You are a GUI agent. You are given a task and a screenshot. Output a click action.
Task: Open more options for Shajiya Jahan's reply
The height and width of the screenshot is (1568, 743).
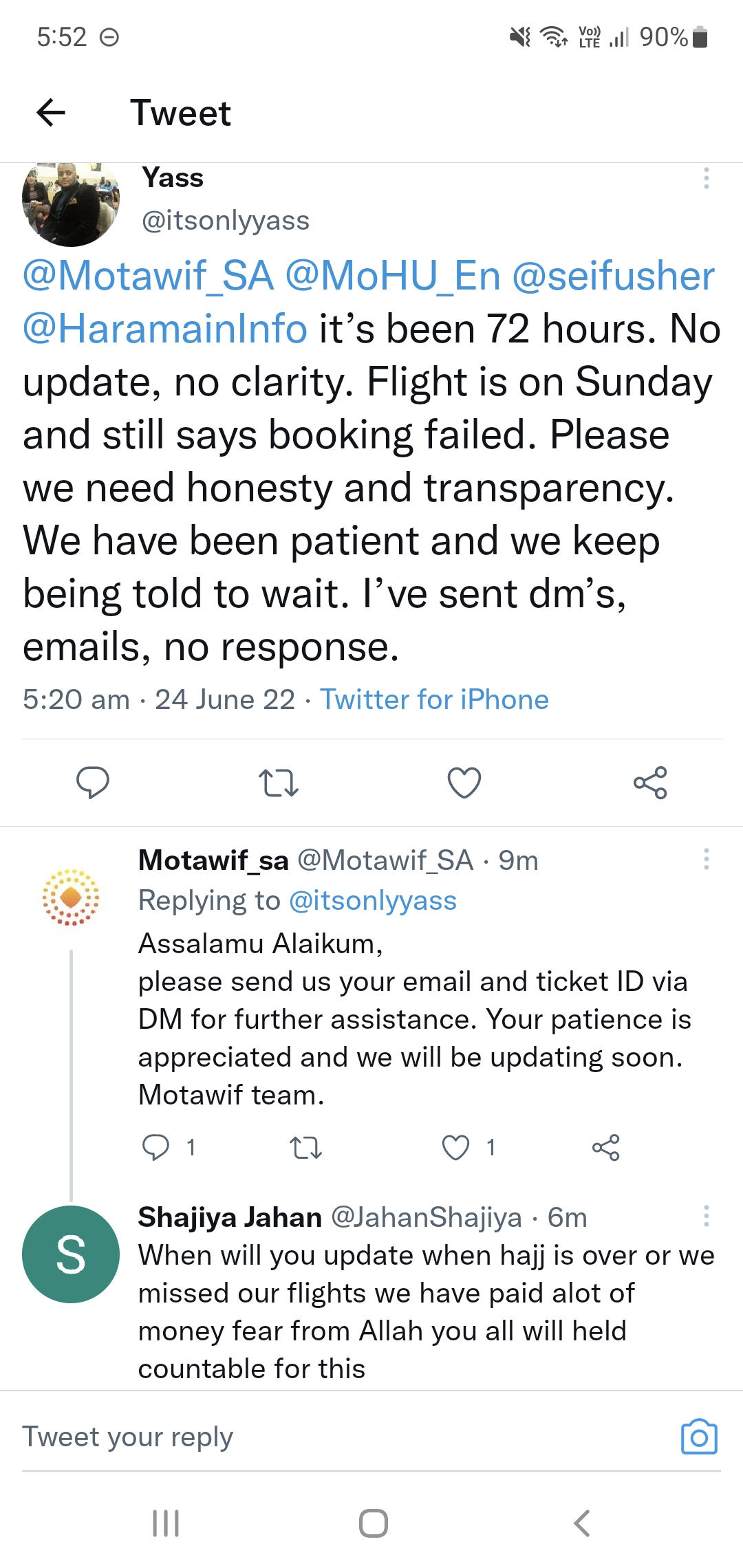point(706,1216)
